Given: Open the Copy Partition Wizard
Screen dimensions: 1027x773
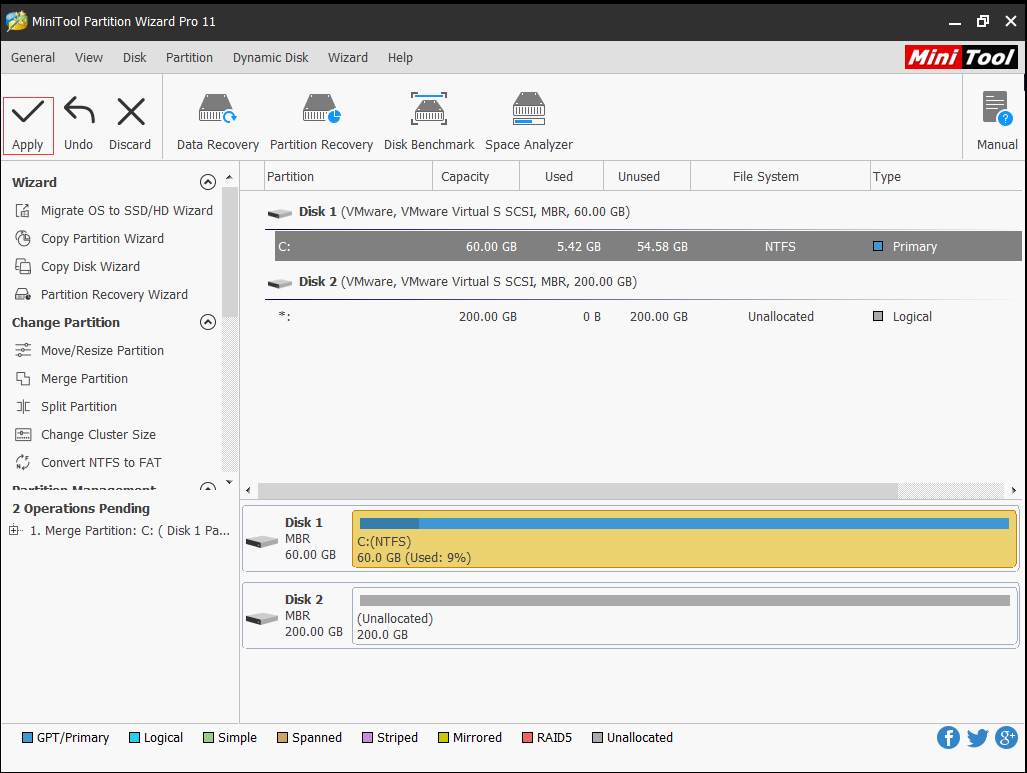Looking at the screenshot, I should [x=105, y=238].
